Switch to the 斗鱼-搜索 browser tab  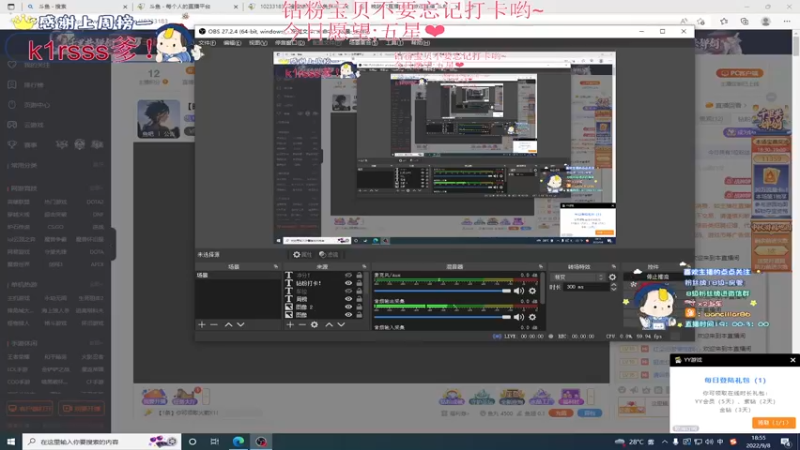pyautogui.click(x=77, y=7)
